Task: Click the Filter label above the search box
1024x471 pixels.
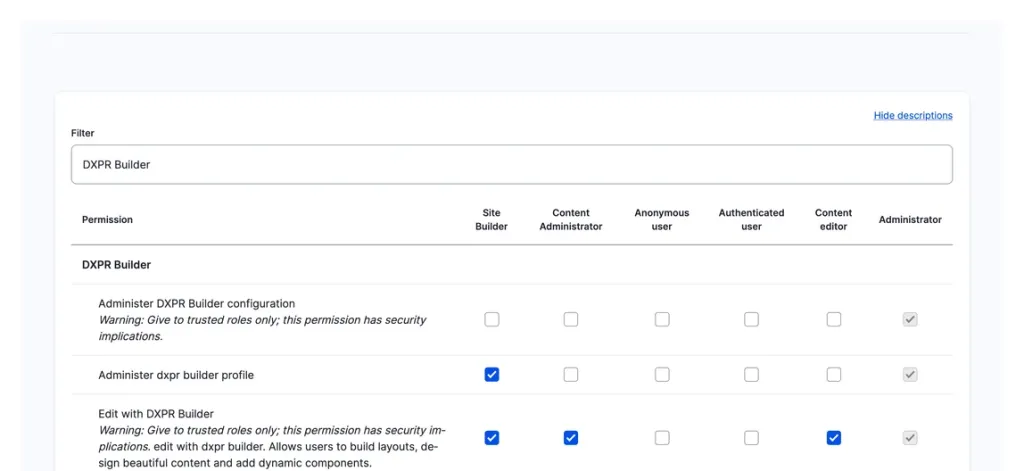Action: (83, 133)
